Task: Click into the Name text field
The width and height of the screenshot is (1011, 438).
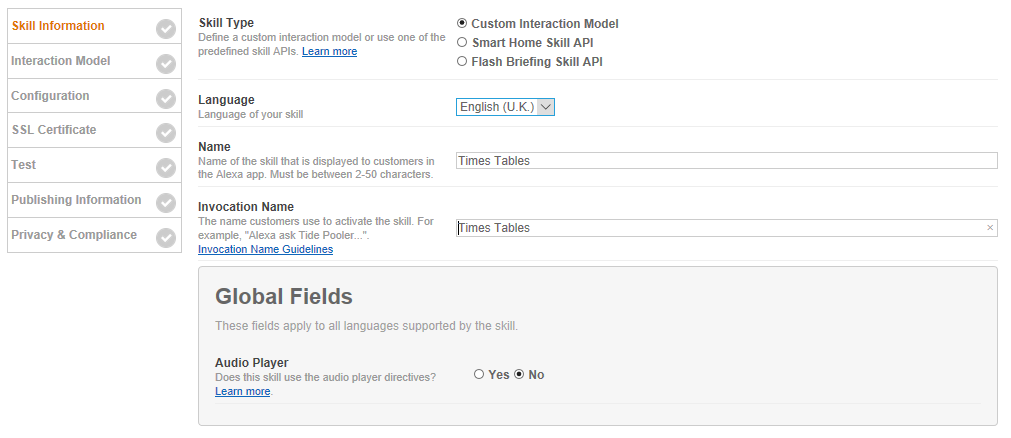Action: pos(726,161)
